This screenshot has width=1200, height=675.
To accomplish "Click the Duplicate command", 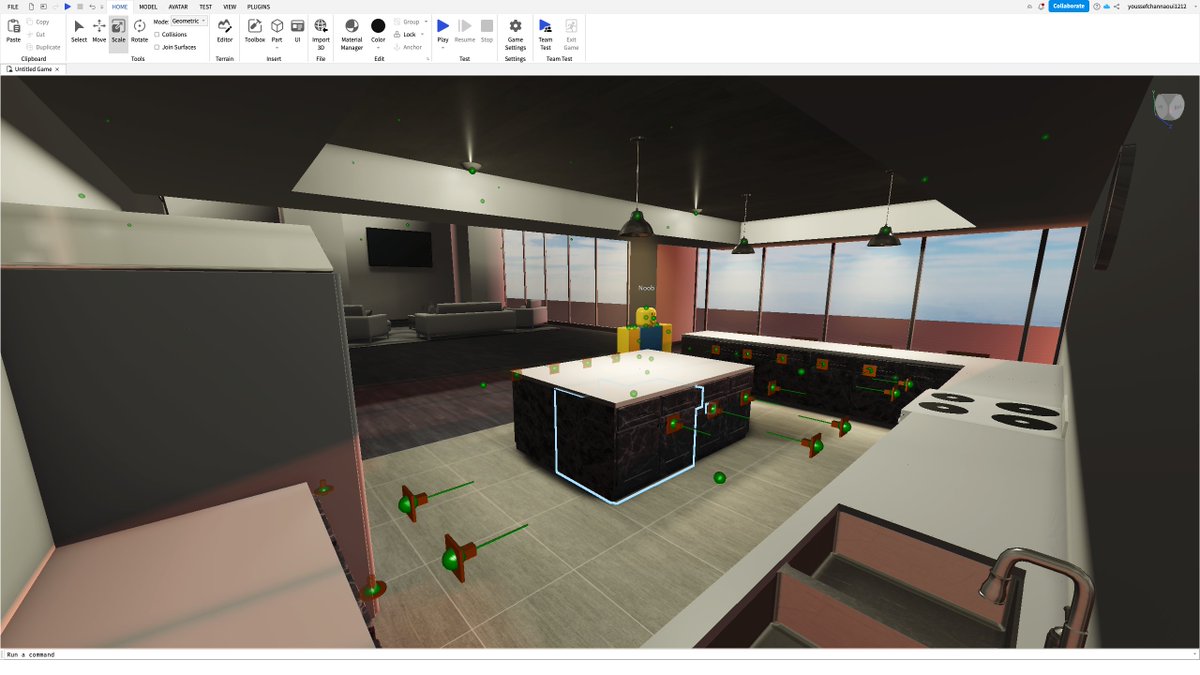I will (x=44, y=47).
